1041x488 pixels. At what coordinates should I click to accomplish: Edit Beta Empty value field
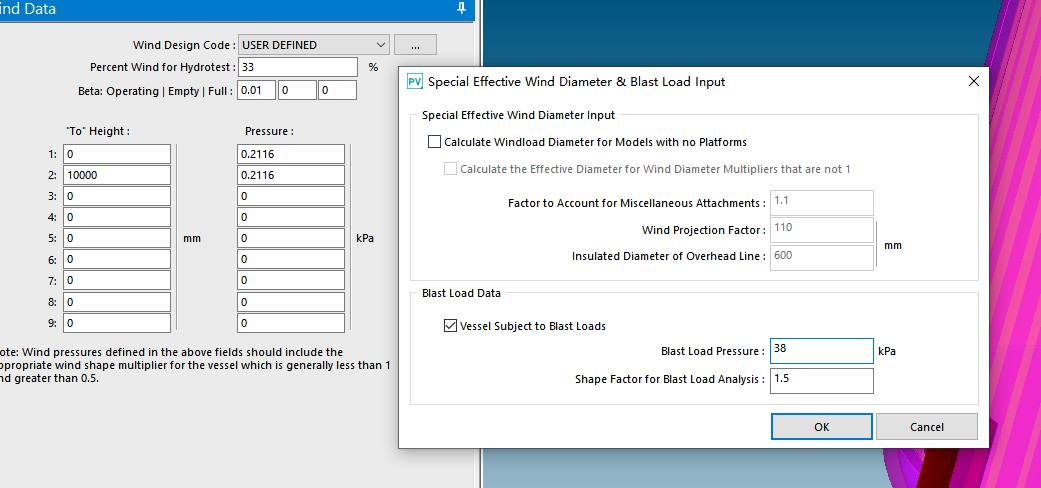(297, 90)
